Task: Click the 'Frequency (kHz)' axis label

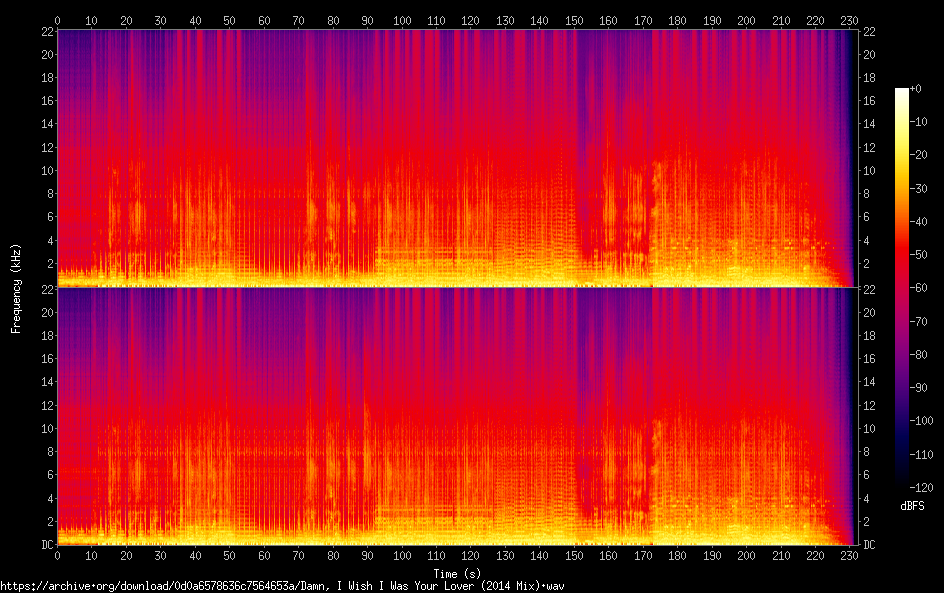Action: tap(16, 287)
